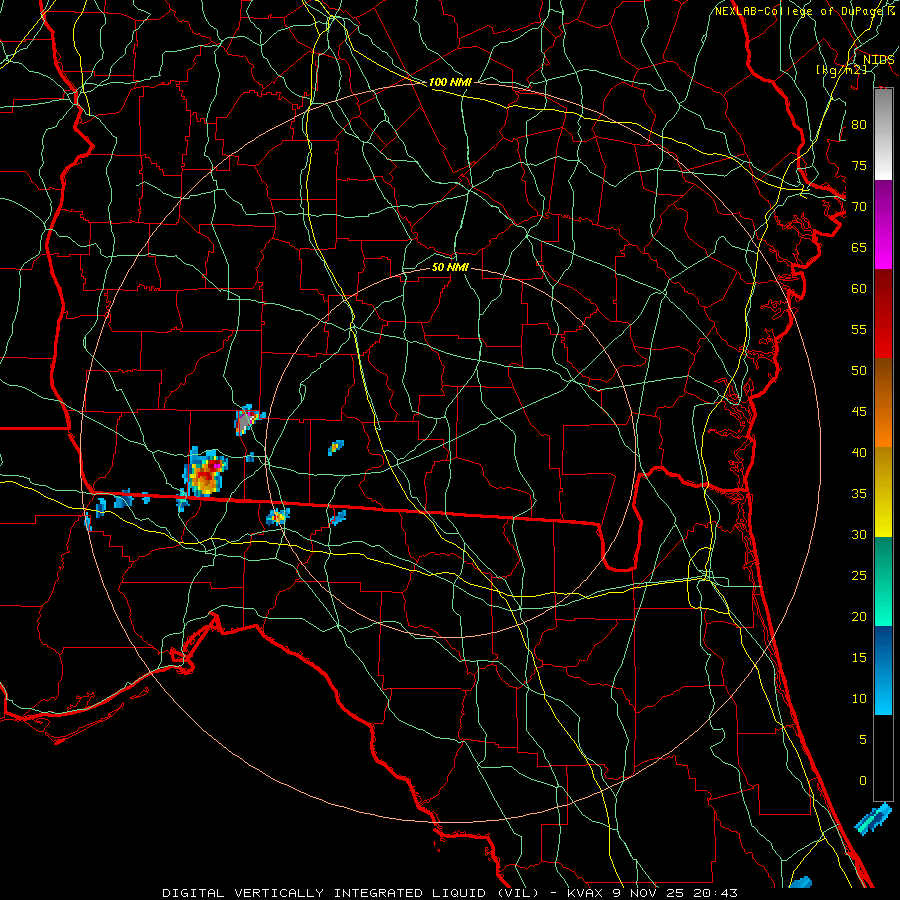The image size is (900, 900).
Task: Click the NIDS label above the color scale
Action: (x=878, y=60)
